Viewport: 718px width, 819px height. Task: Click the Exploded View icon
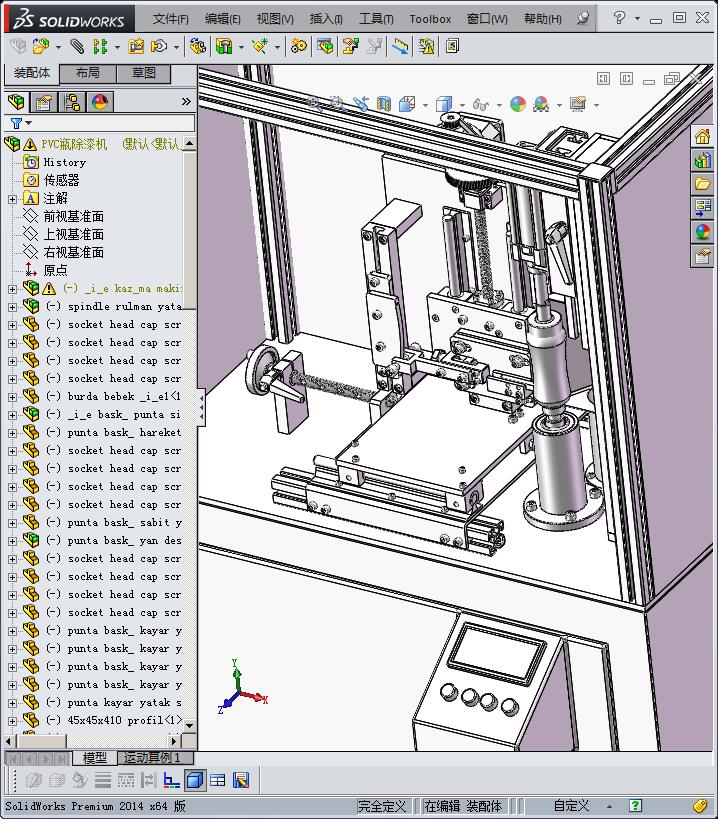[350, 46]
